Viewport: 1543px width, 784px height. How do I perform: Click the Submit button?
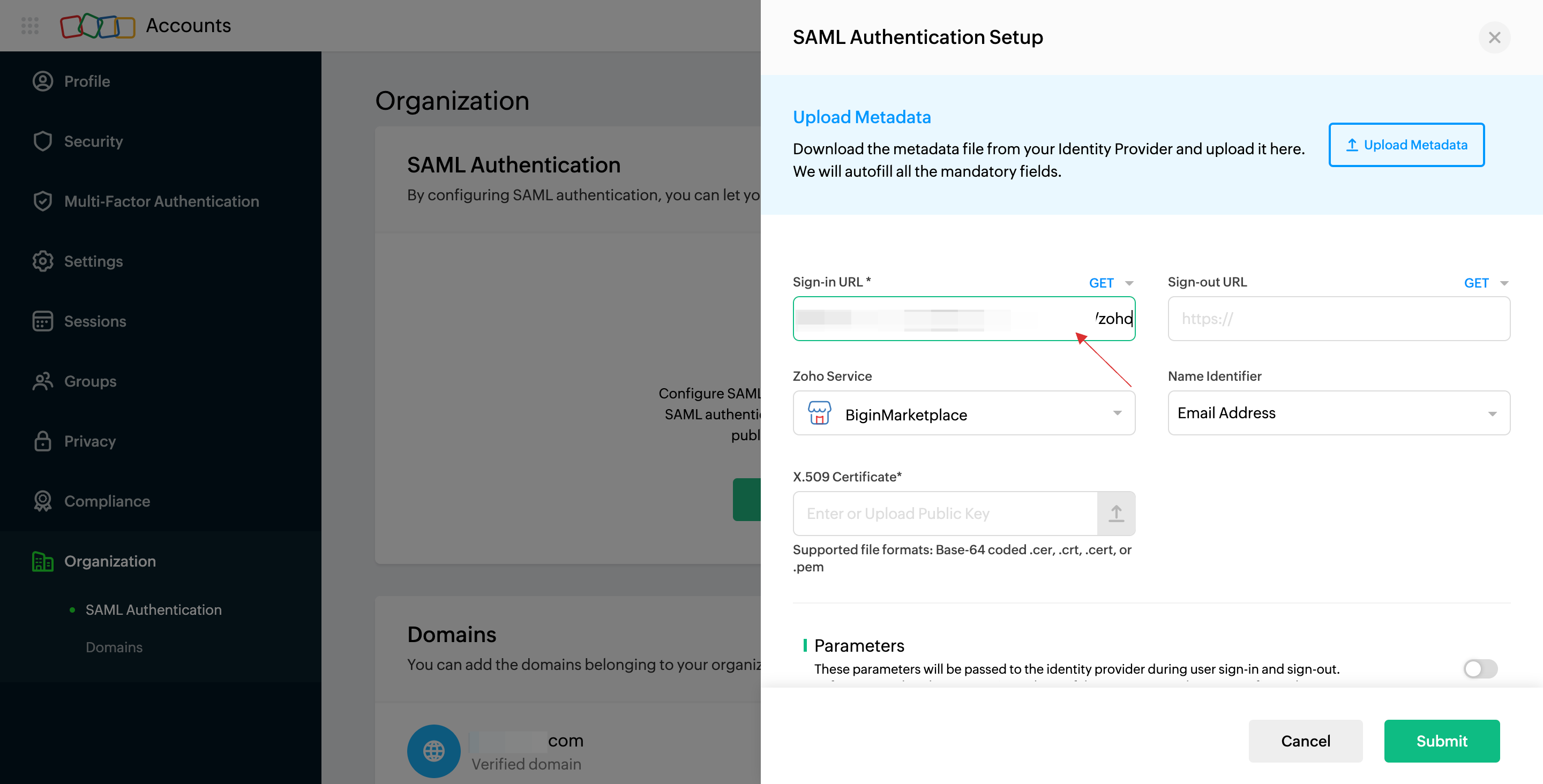click(x=1442, y=741)
